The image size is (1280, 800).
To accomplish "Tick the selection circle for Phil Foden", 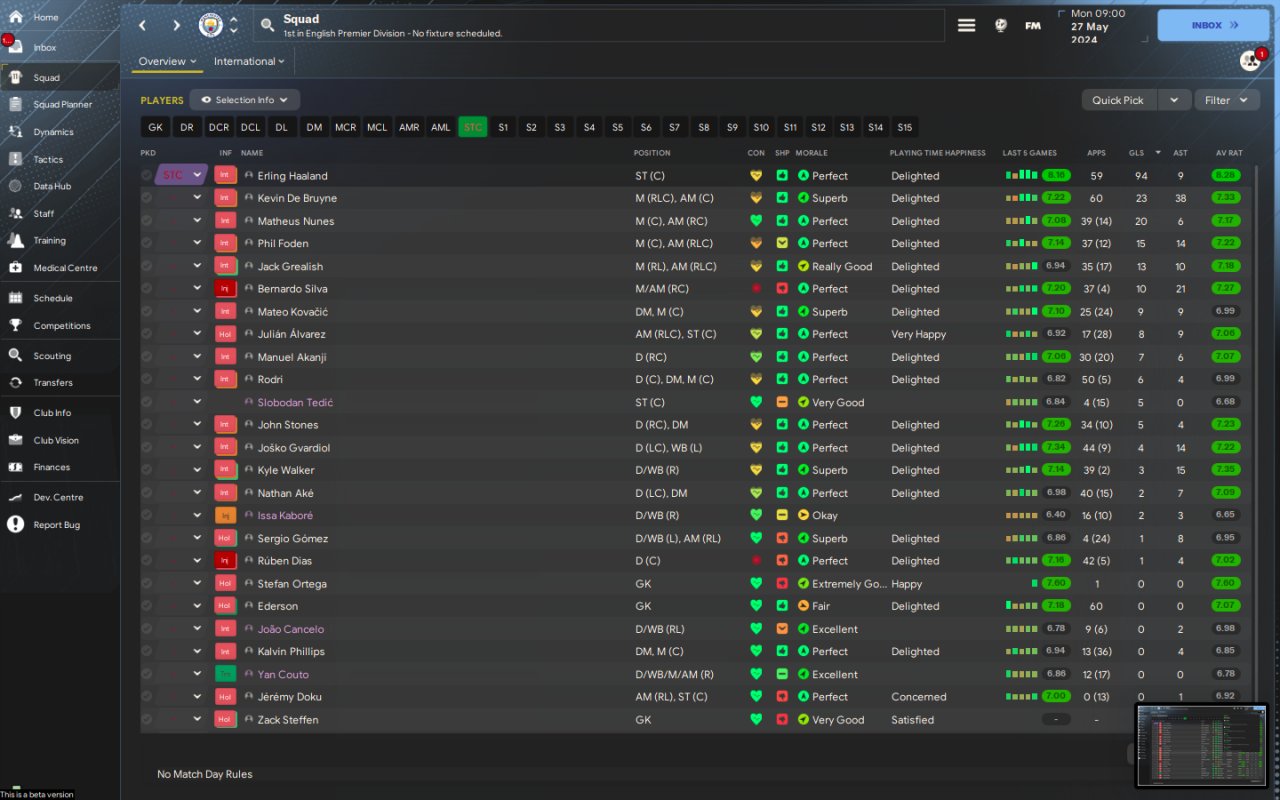I will 147,243.
